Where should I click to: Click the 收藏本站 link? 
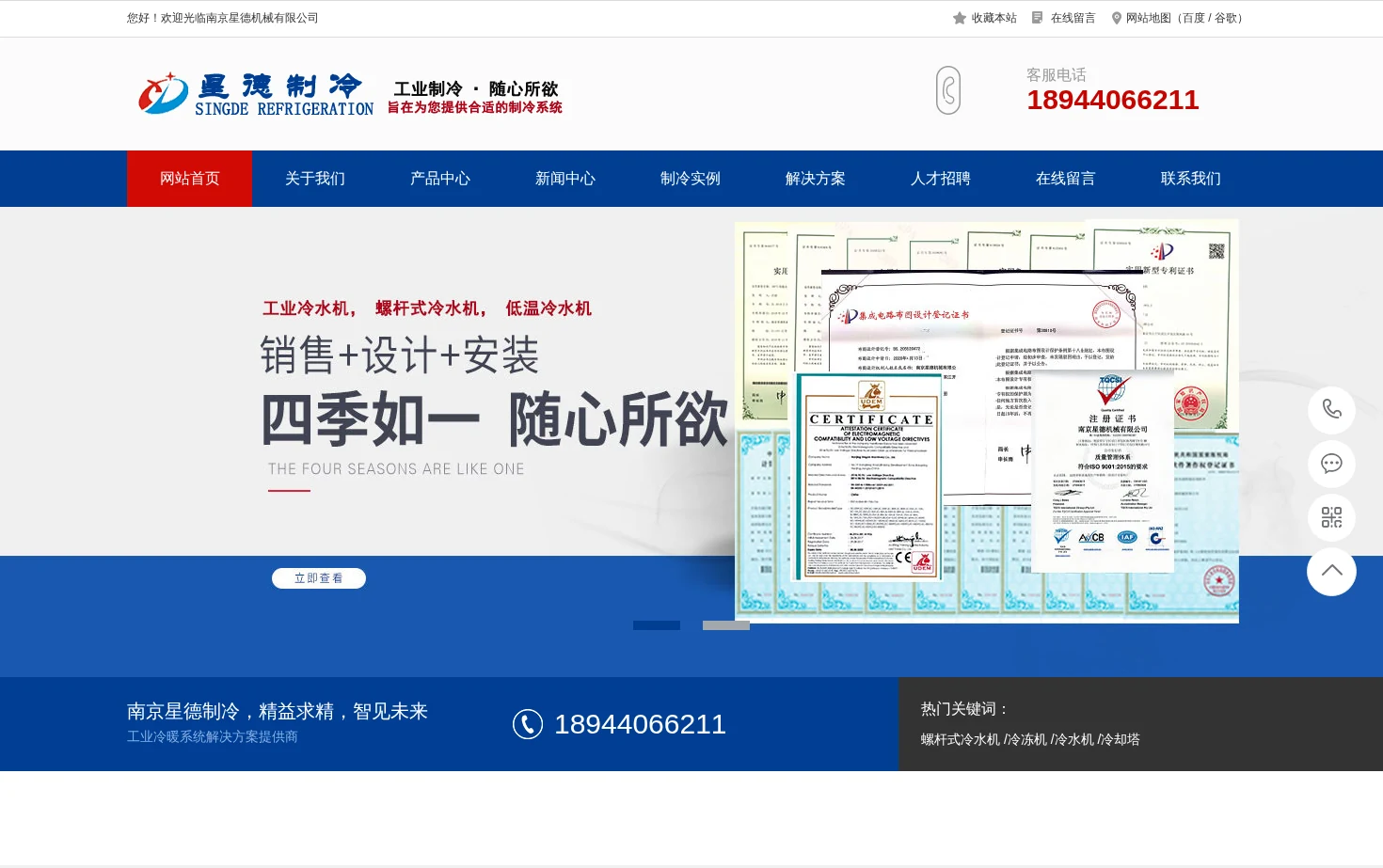[994, 18]
